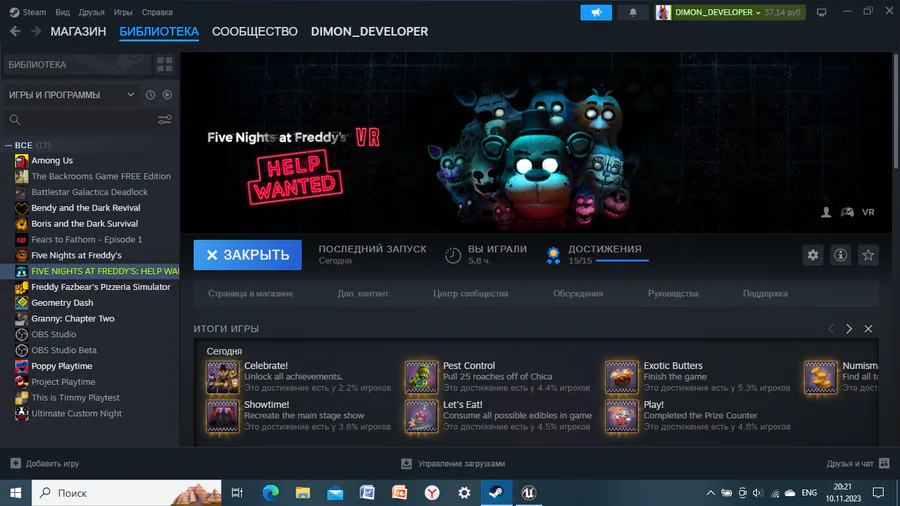The width and height of the screenshot is (900, 506).
Task: Open Страница в магазине link
Action: (250, 294)
